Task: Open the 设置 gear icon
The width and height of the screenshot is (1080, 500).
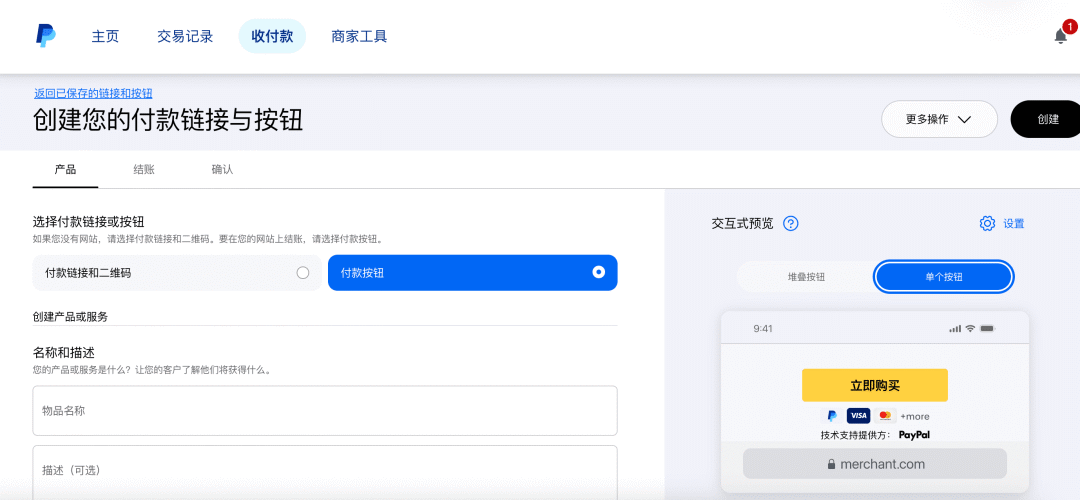Action: (987, 224)
